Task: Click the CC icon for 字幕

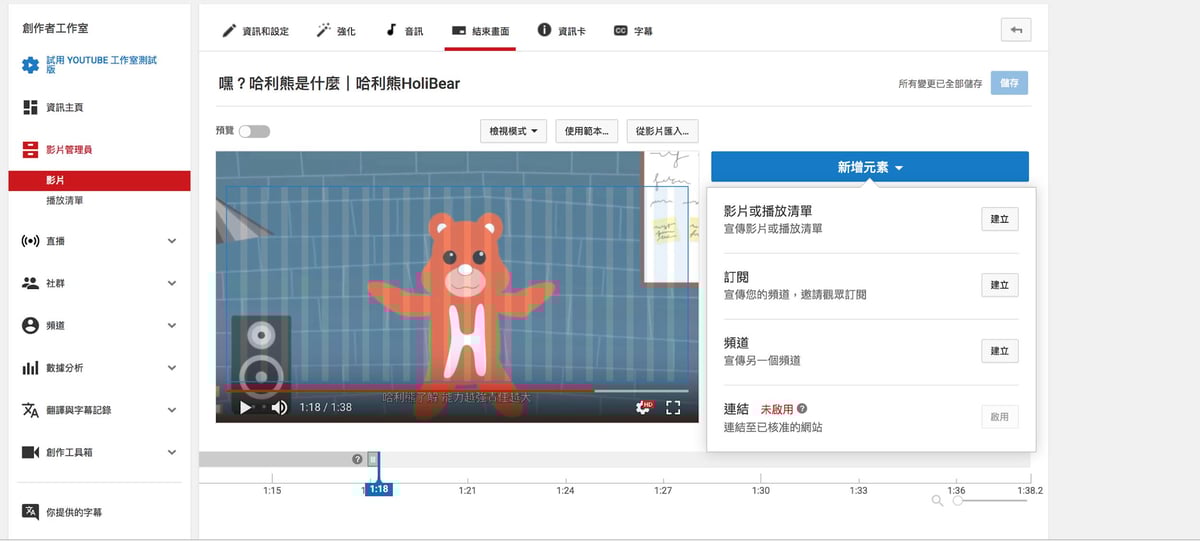Action: [x=621, y=31]
